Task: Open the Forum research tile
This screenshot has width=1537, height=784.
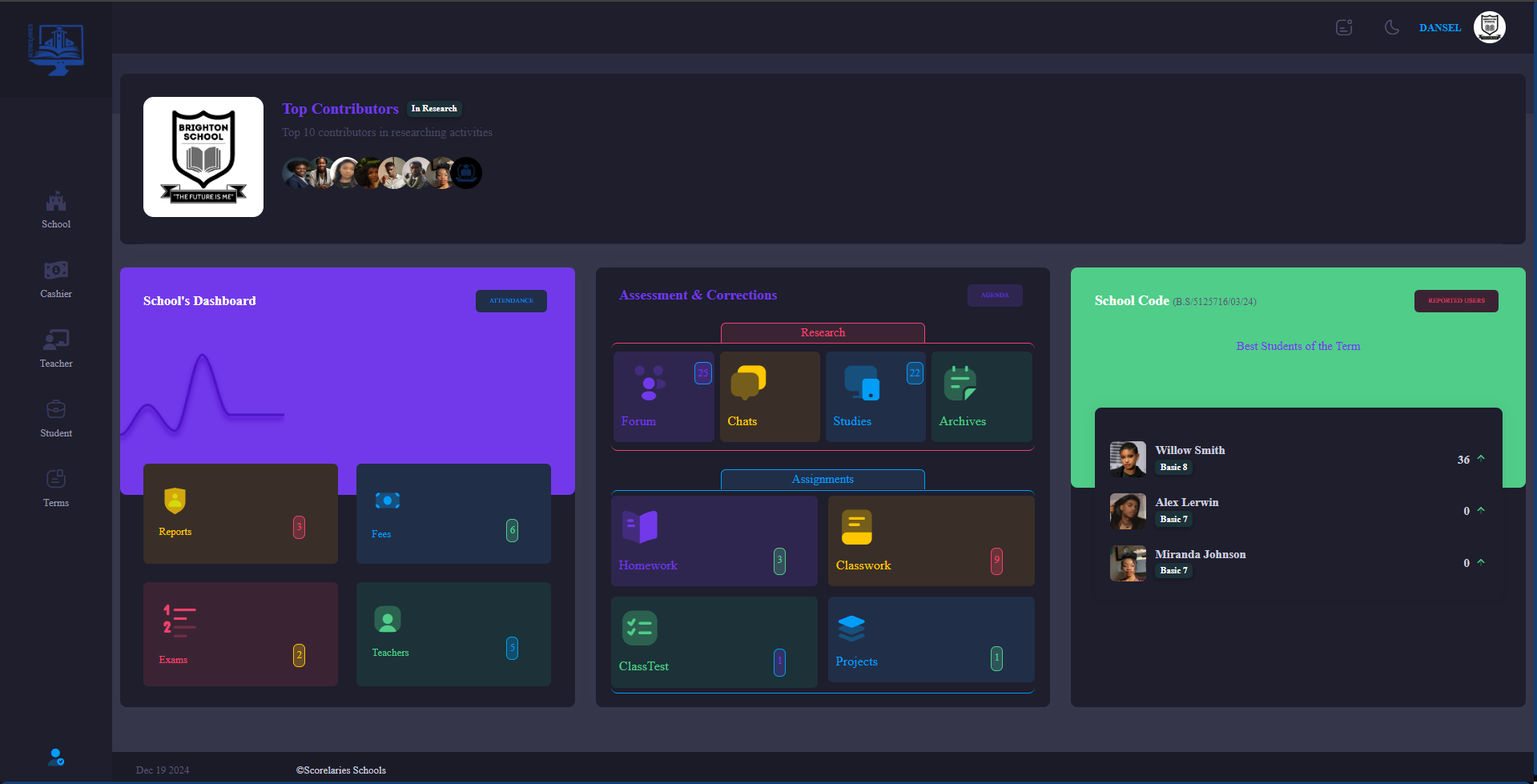Action: coord(663,396)
